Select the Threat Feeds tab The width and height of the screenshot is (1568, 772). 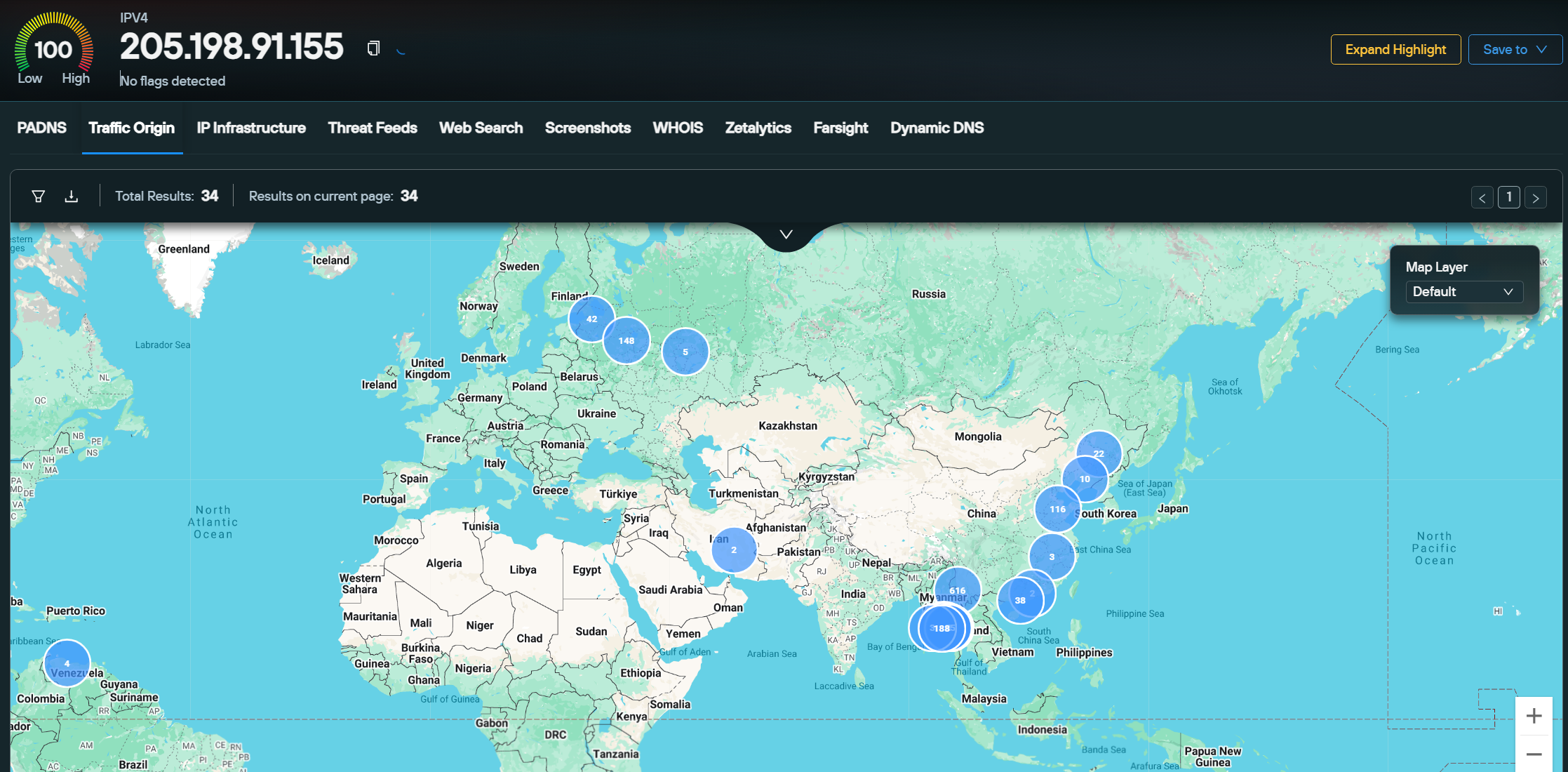[x=373, y=128]
